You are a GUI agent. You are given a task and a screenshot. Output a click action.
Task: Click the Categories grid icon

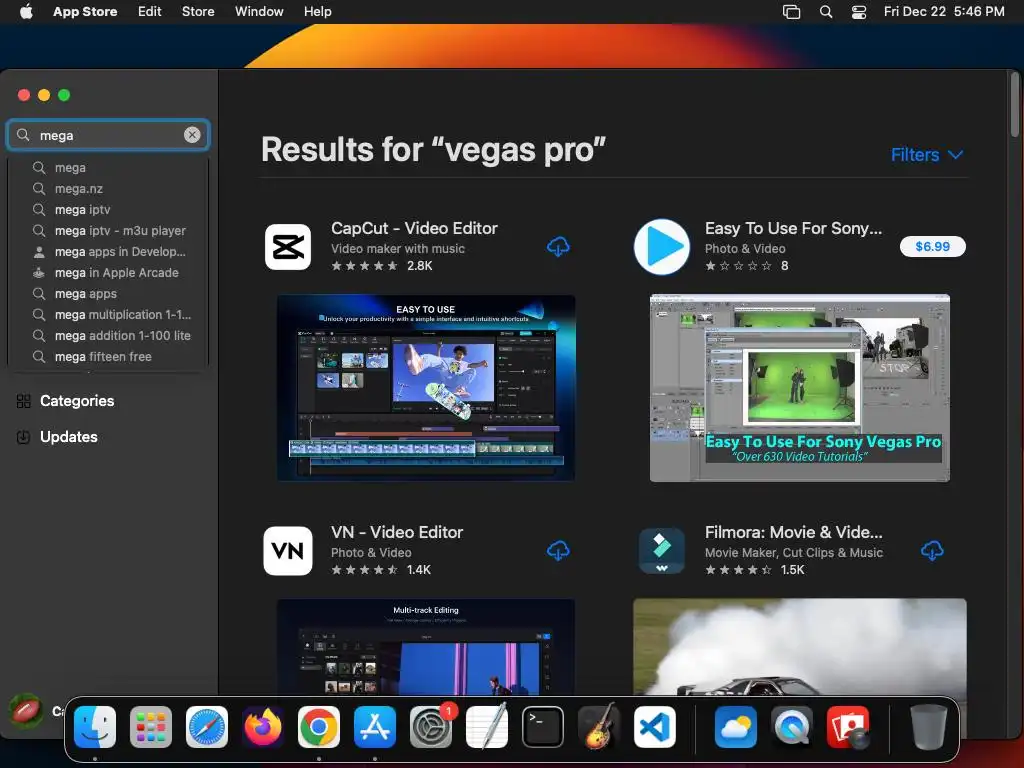tap(24, 401)
